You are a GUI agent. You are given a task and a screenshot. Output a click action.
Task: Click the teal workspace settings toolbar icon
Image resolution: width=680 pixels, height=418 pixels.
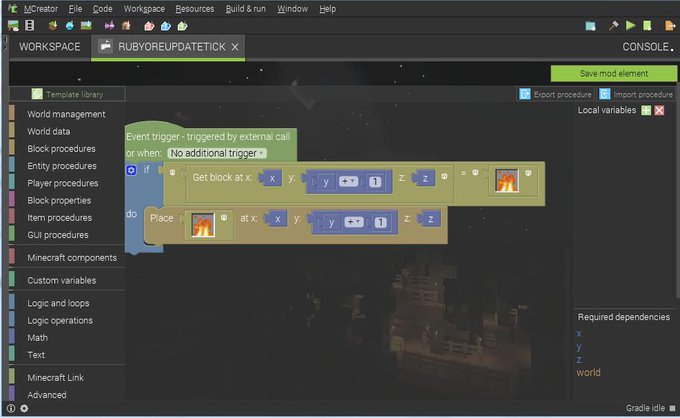click(x=590, y=26)
